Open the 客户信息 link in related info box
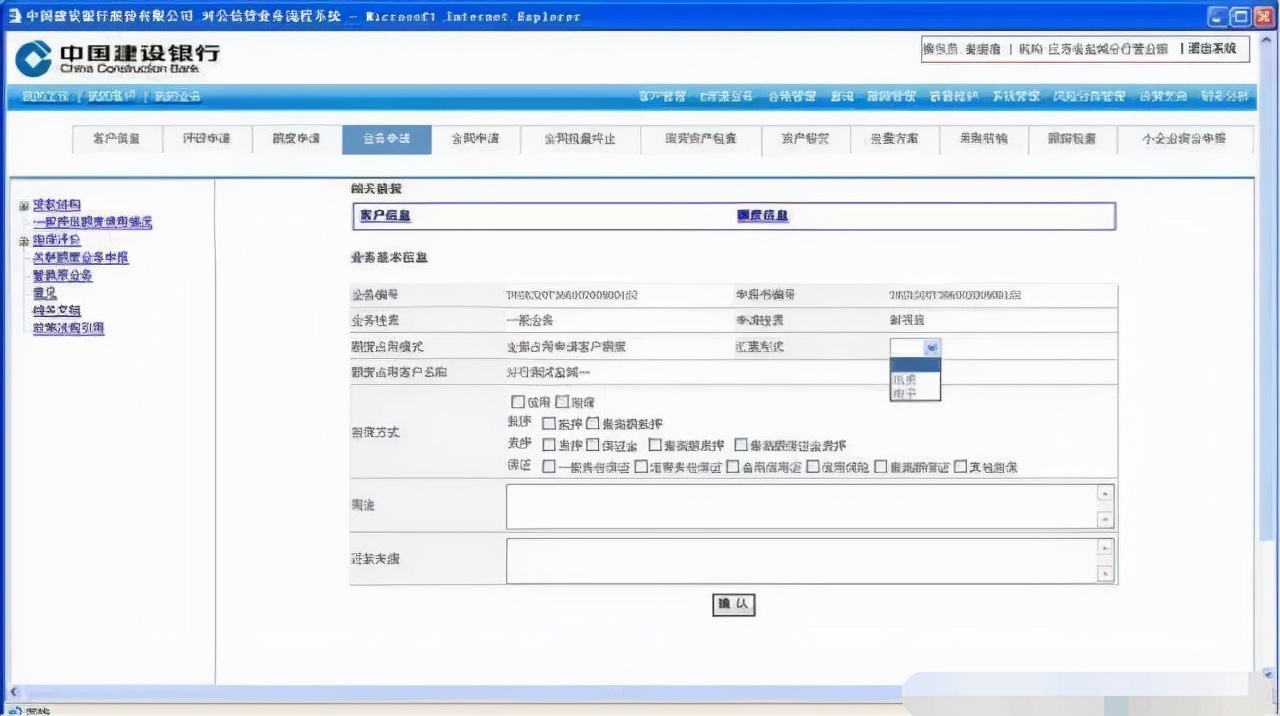 pos(385,216)
